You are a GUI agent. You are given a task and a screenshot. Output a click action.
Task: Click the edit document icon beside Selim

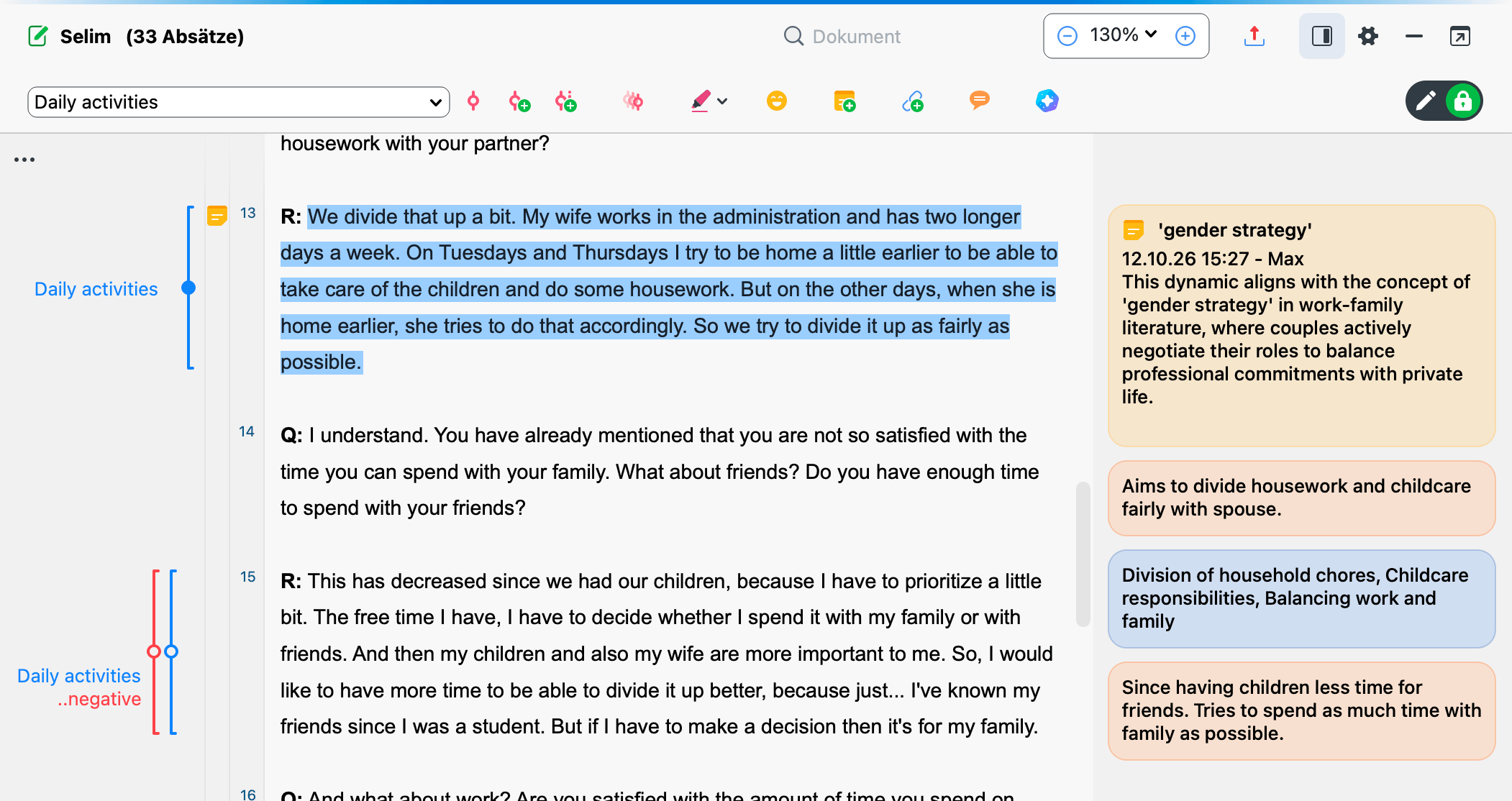click(38, 36)
